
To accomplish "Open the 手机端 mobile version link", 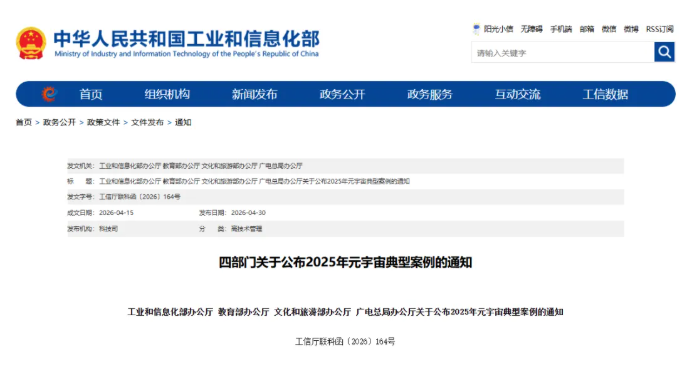I will click(x=561, y=29).
